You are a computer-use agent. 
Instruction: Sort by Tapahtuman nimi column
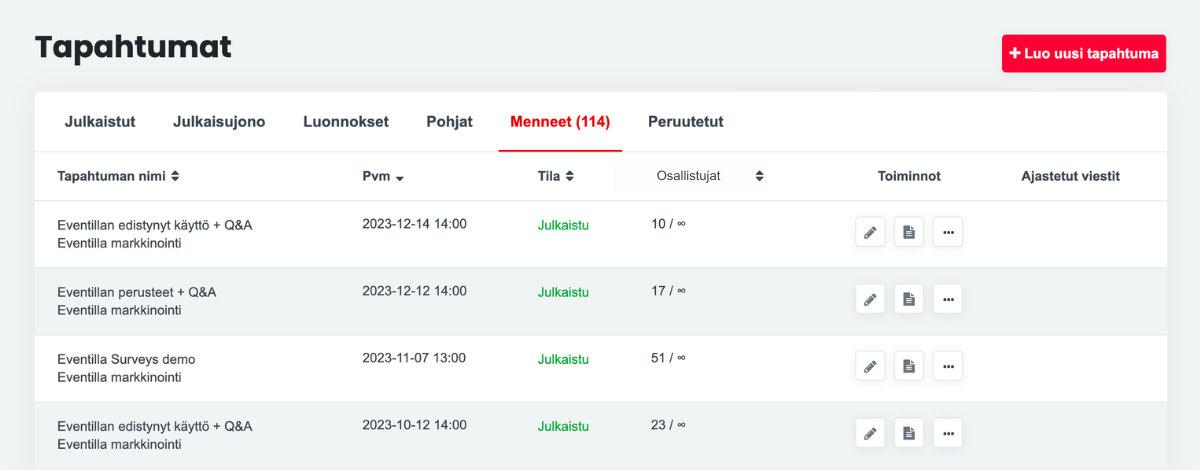coord(118,176)
